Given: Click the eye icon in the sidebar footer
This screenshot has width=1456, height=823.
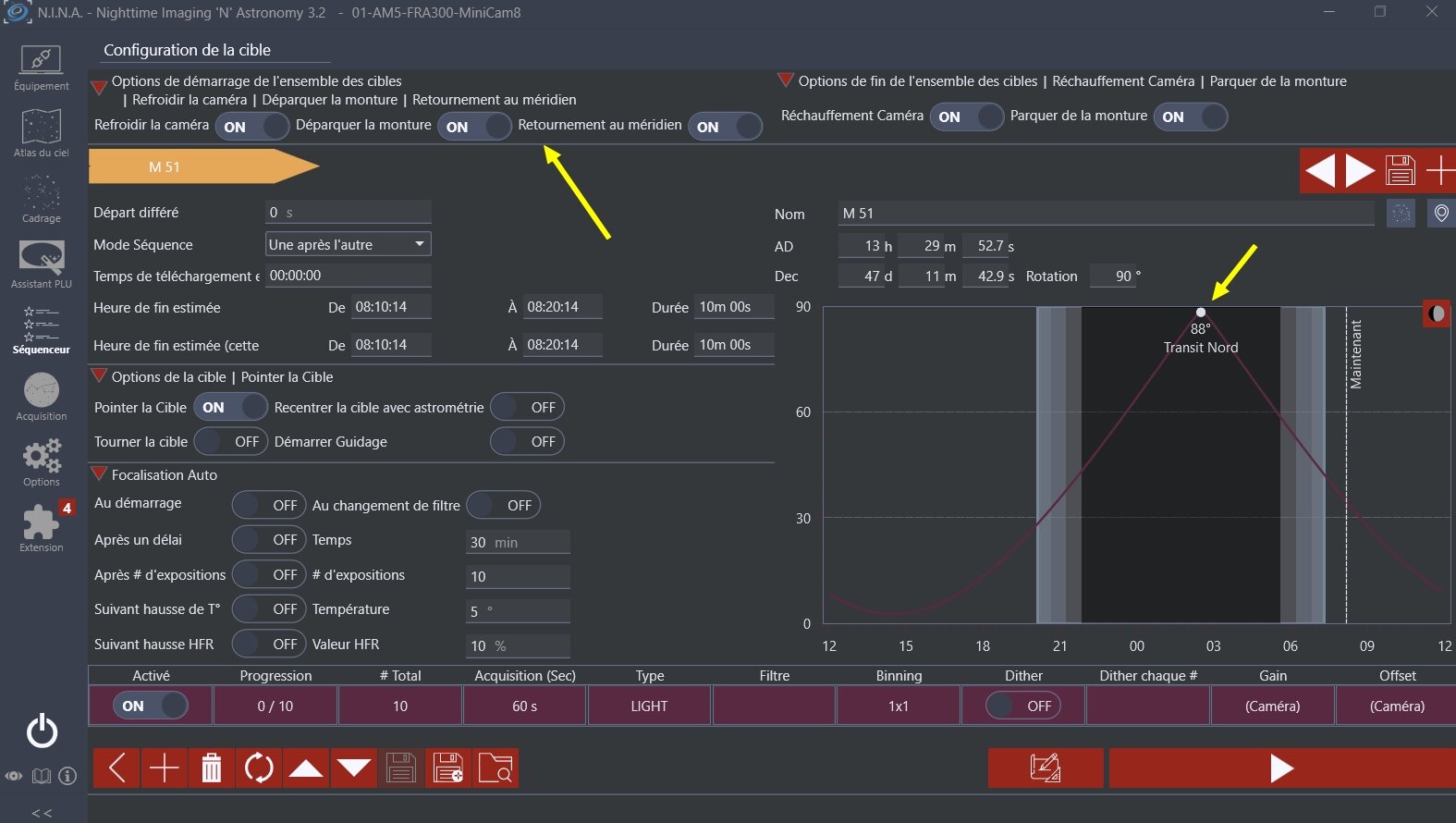Looking at the screenshot, I should pos(14,776).
